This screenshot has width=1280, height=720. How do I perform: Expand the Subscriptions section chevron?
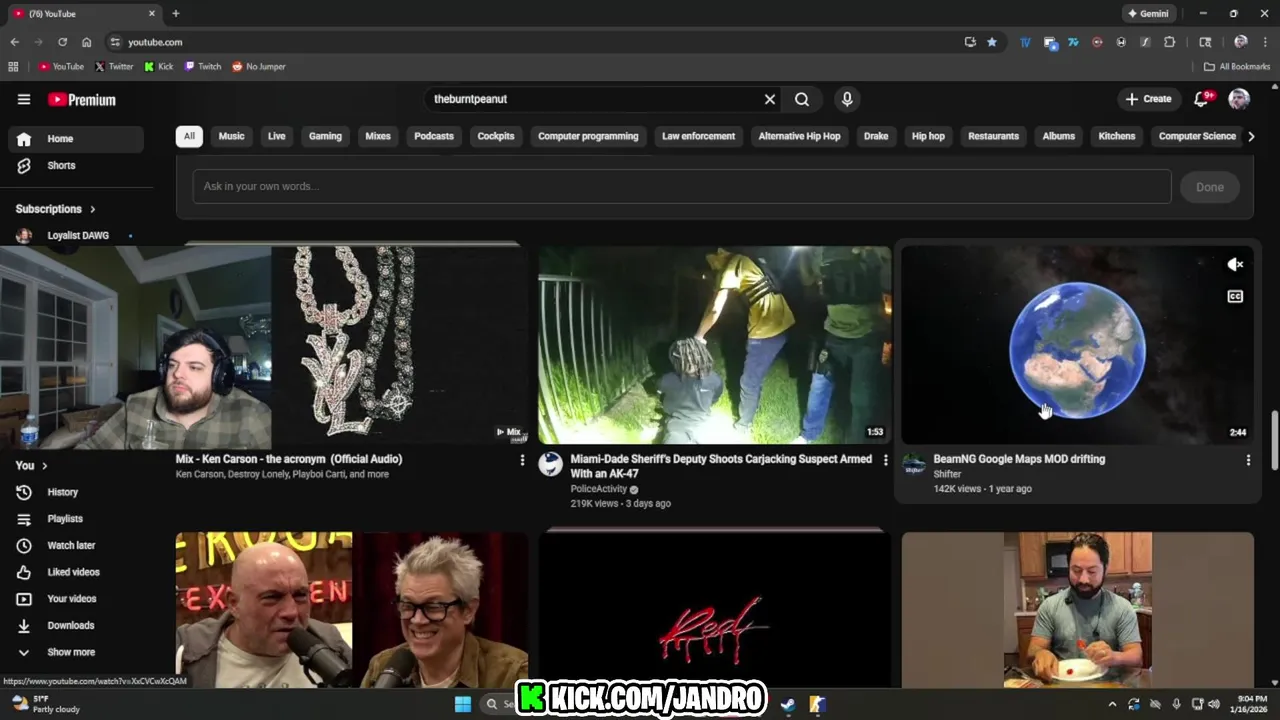coord(93,209)
